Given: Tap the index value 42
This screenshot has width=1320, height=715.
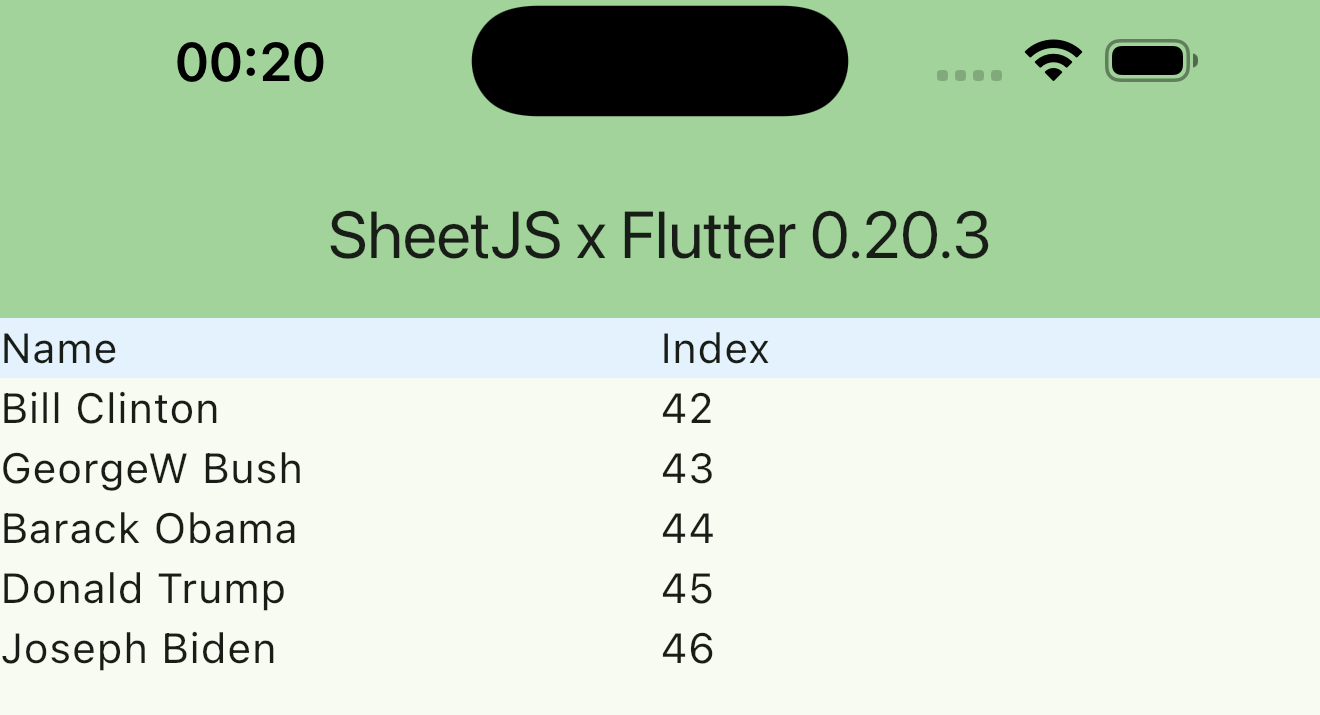Looking at the screenshot, I should [x=688, y=408].
